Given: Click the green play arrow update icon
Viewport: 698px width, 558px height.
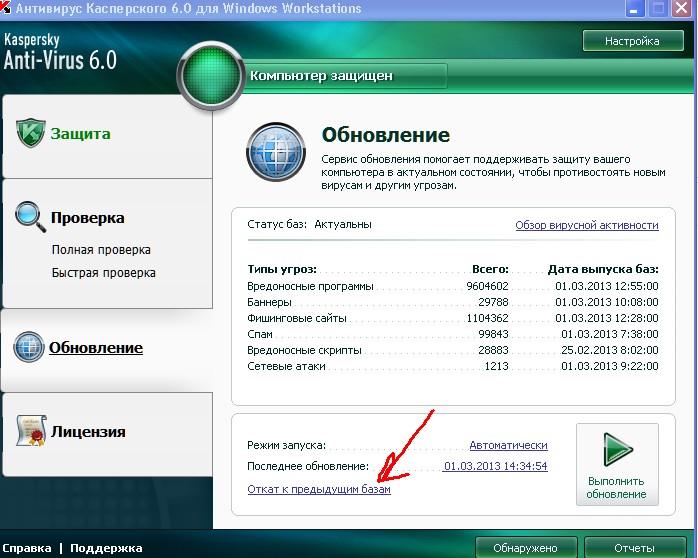Looking at the screenshot, I should [x=617, y=449].
